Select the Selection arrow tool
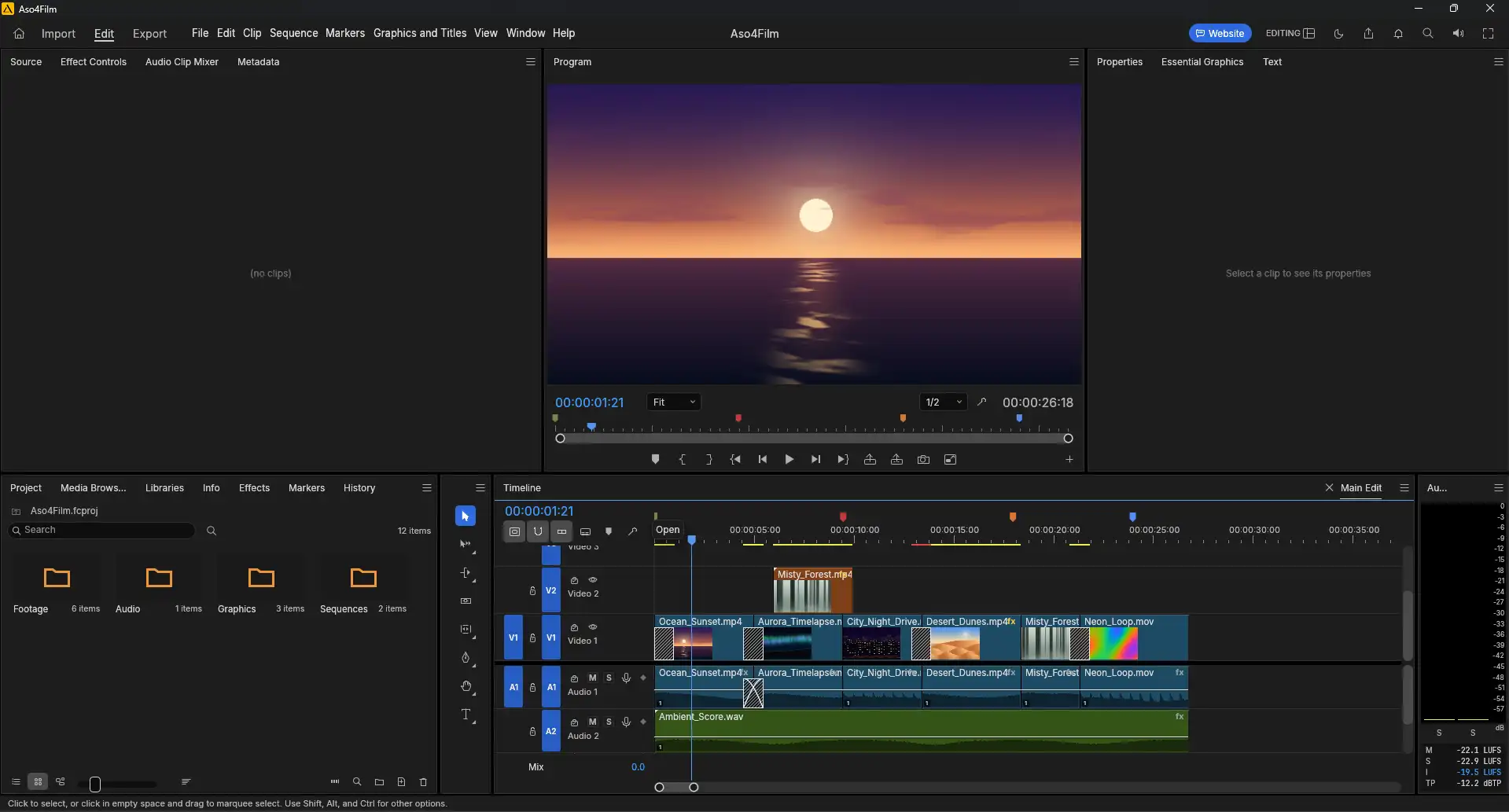The image size is (1509, 812). tap(466, 516)
